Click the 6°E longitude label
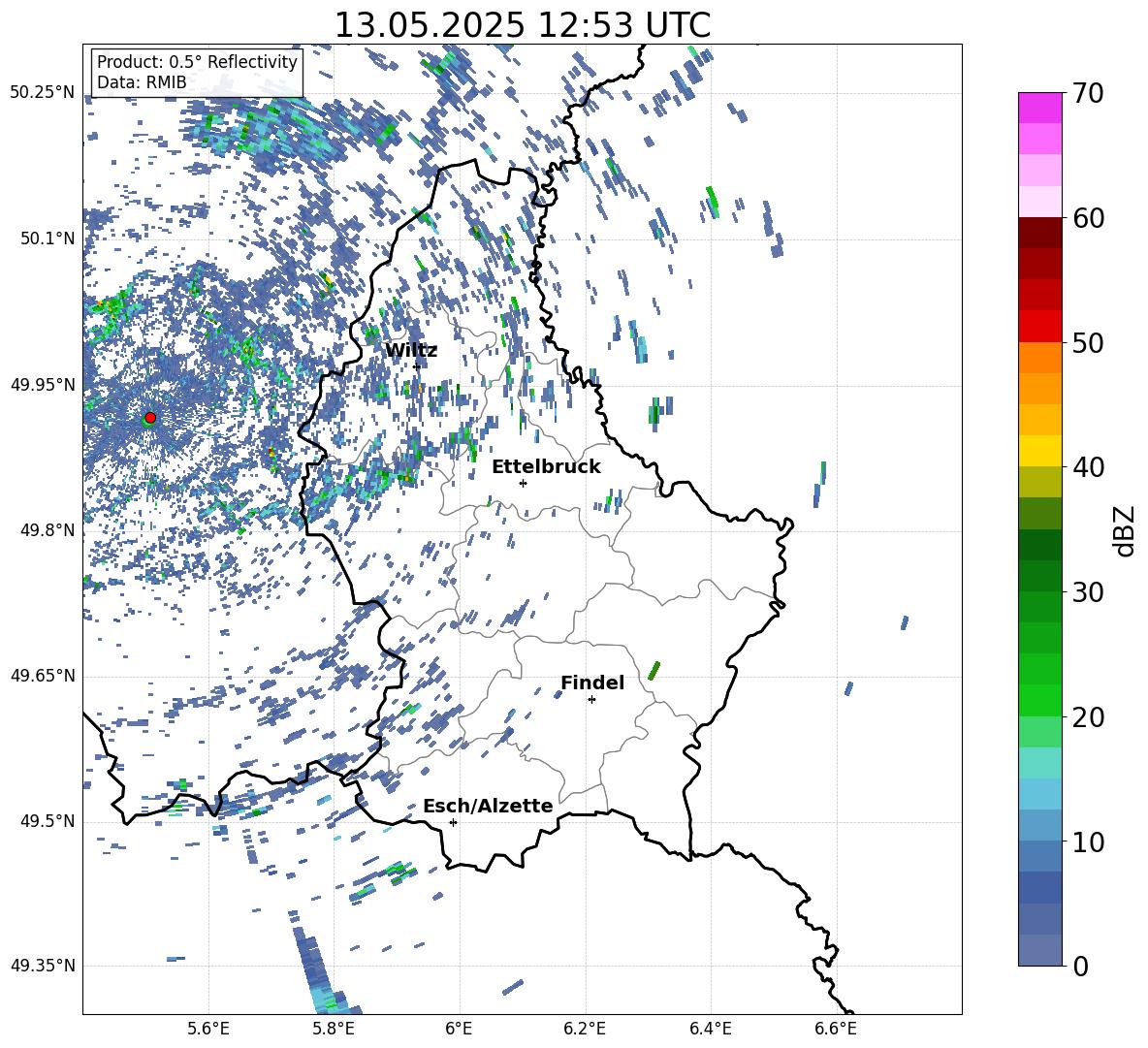This screenshot has height=1048, width=1148. [459, 1029]
